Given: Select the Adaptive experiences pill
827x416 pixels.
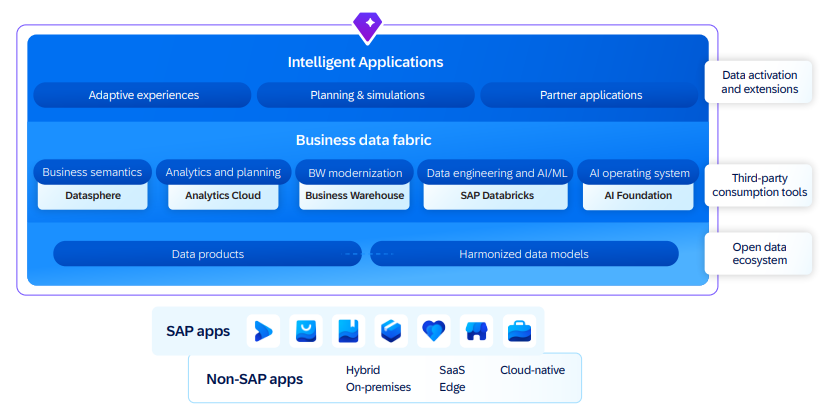Looking at the screenshot, I should coord(142,95).
